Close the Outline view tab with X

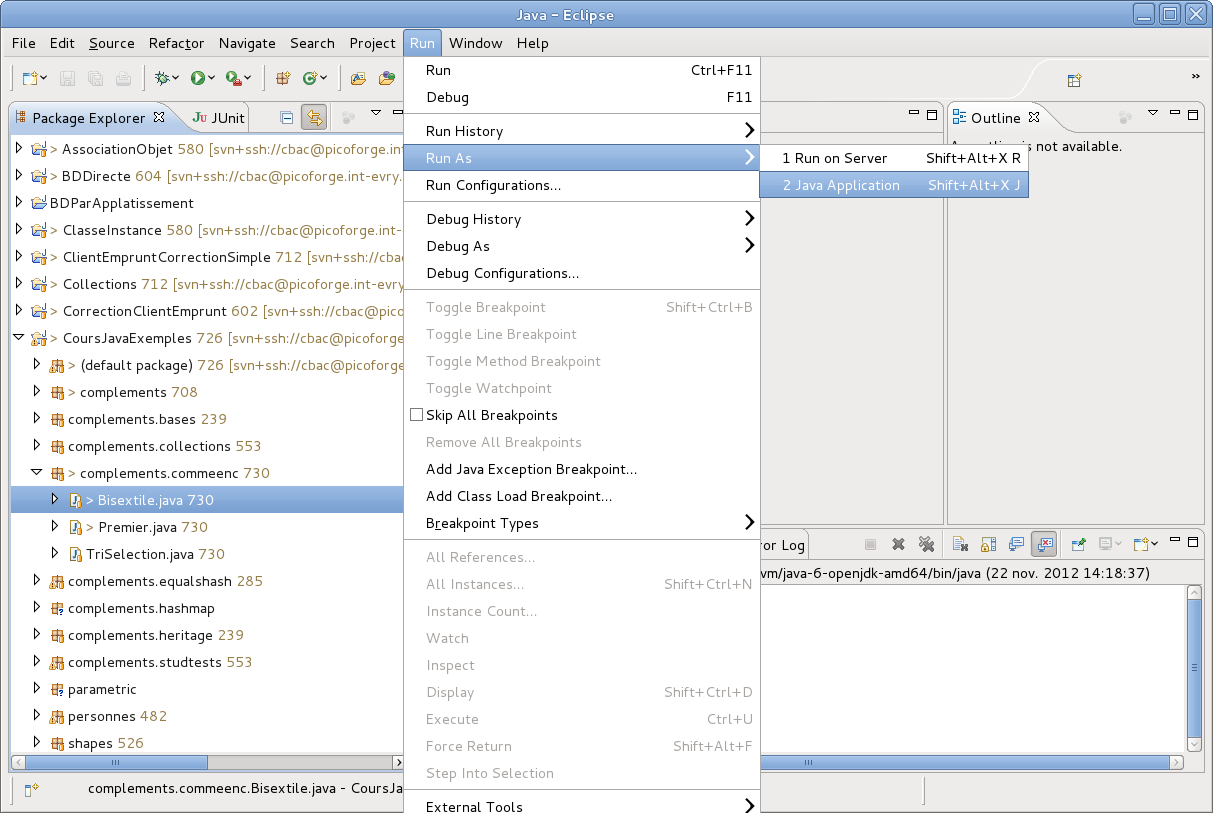tap(1035, 117)
